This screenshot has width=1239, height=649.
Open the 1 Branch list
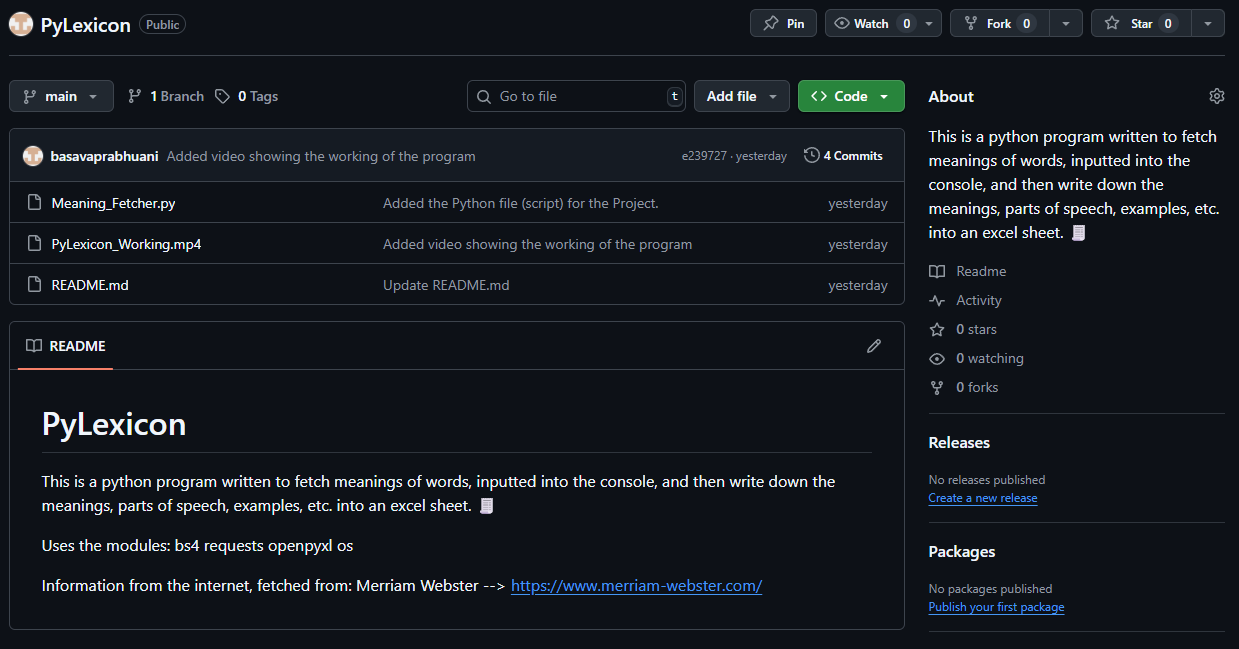coord(166,96)
